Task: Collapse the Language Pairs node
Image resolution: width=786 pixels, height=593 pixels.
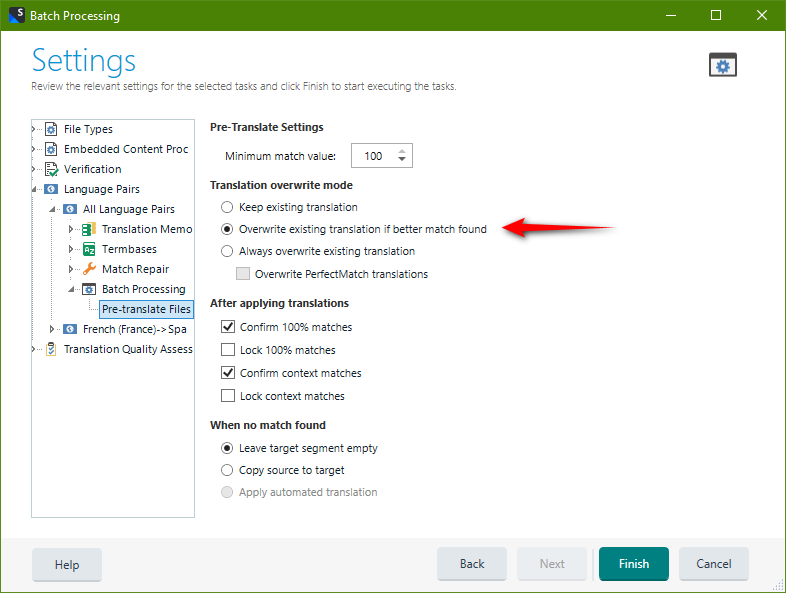Action: pyautogui.click(x=34, y=189)
